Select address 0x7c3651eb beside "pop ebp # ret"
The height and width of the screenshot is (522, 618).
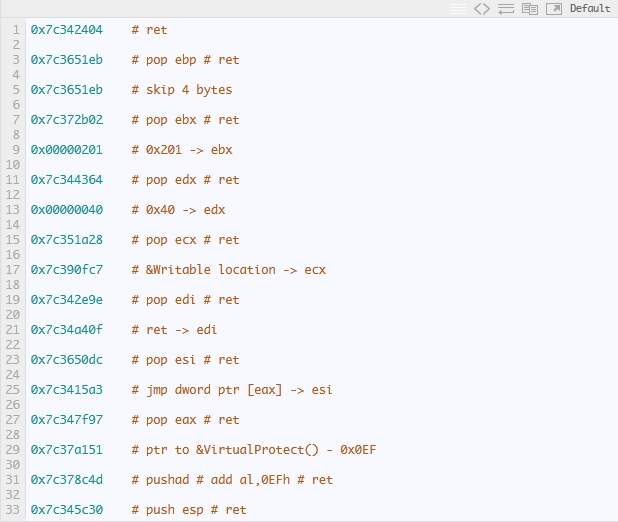[67, 60]
